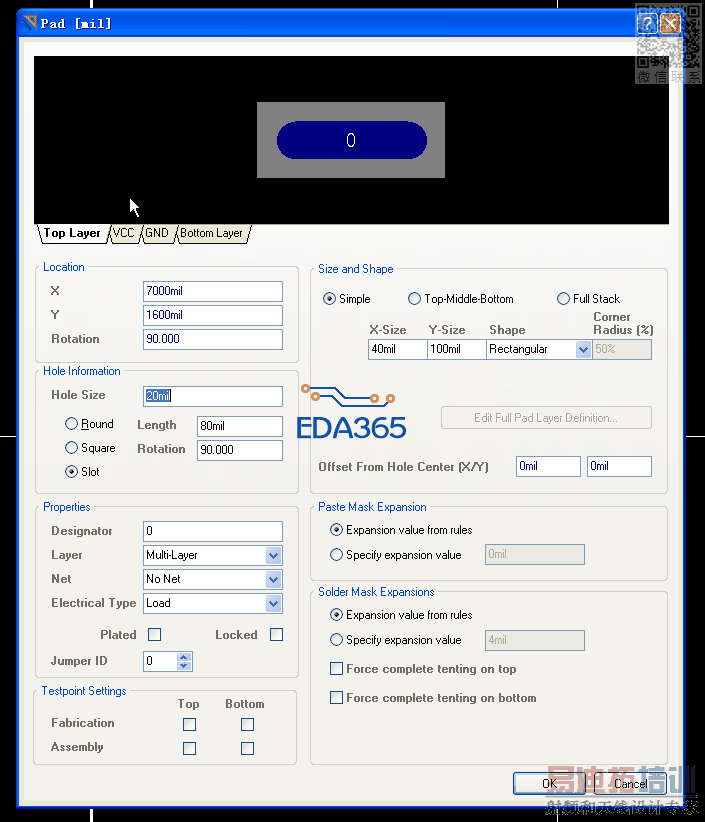Click the X location input field
This screenshot has height=822, width=705.
pyautogui.click(x=213, y=291)
